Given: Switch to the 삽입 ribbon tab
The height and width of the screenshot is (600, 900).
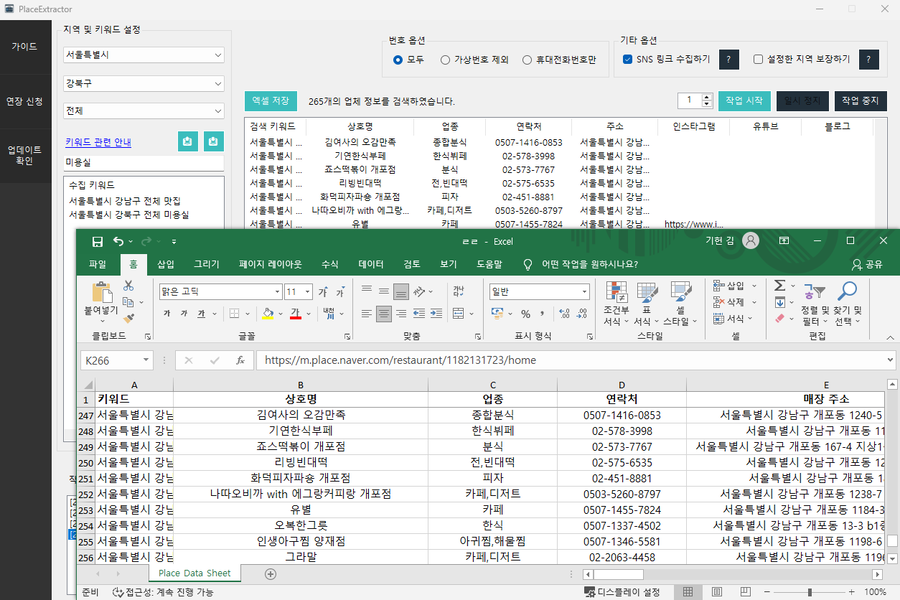Looking at the screenshot, I should pyautogui.click(x=165, y=264).
